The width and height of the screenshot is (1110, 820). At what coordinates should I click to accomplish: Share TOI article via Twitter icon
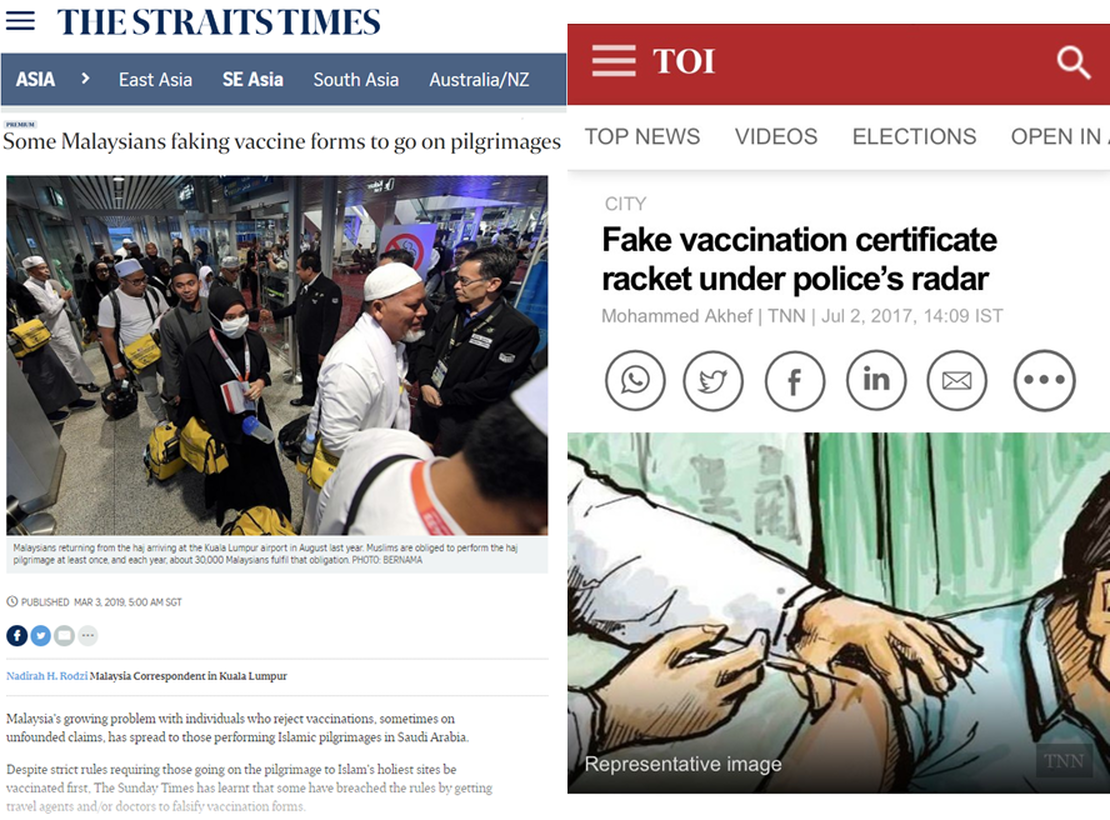click(713, 380)
